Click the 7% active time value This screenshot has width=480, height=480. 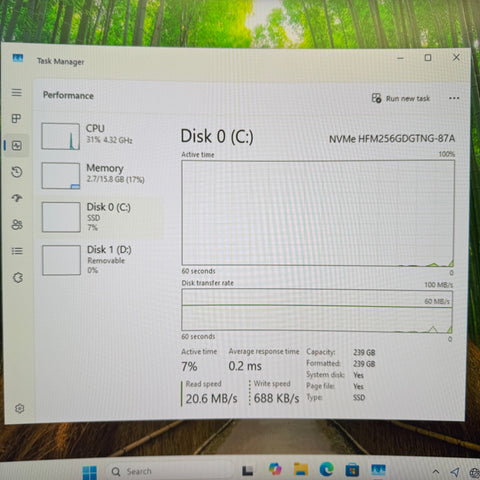pyautogui.click(x=189, y=367)
